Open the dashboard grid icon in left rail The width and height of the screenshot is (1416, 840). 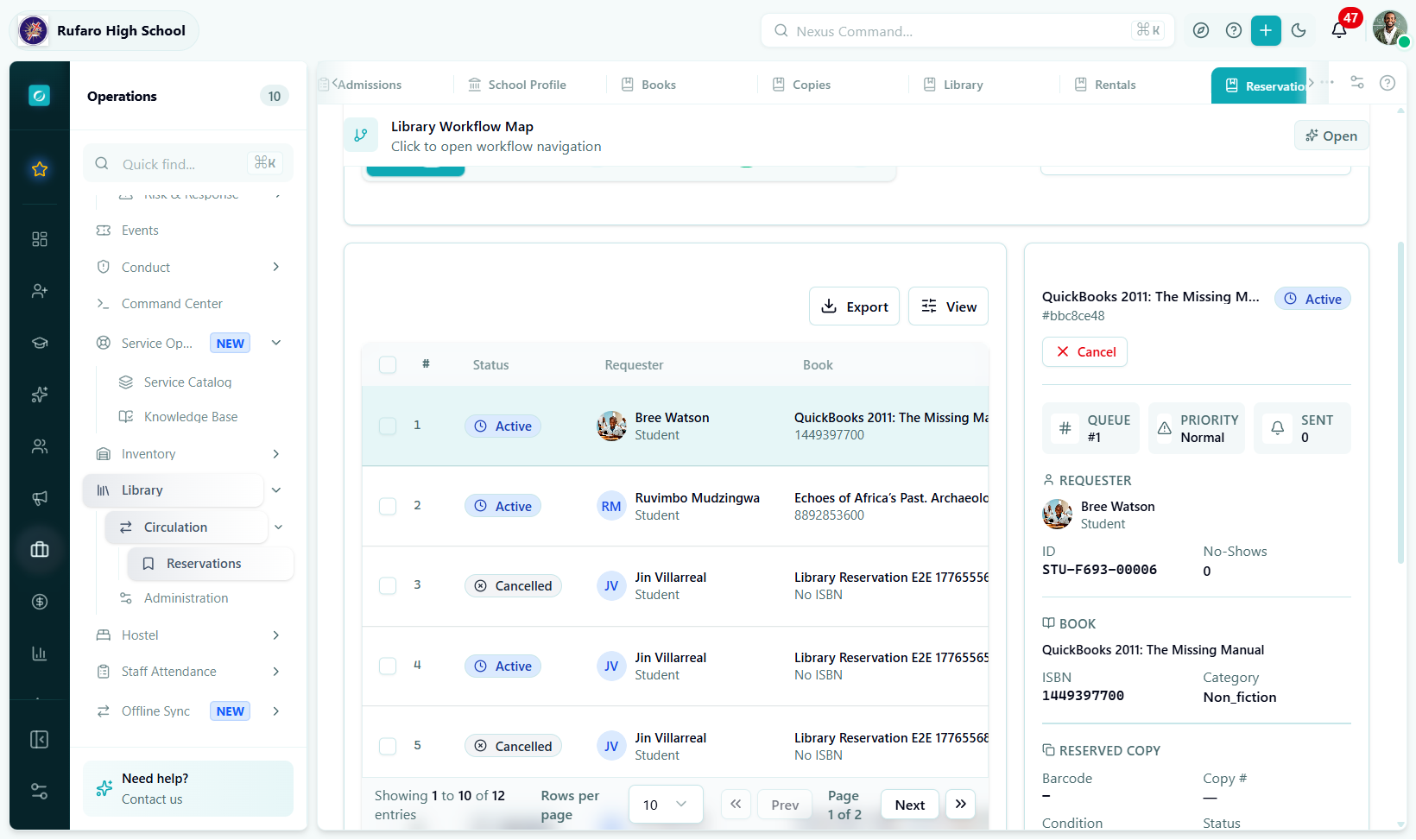pos(40,239)
